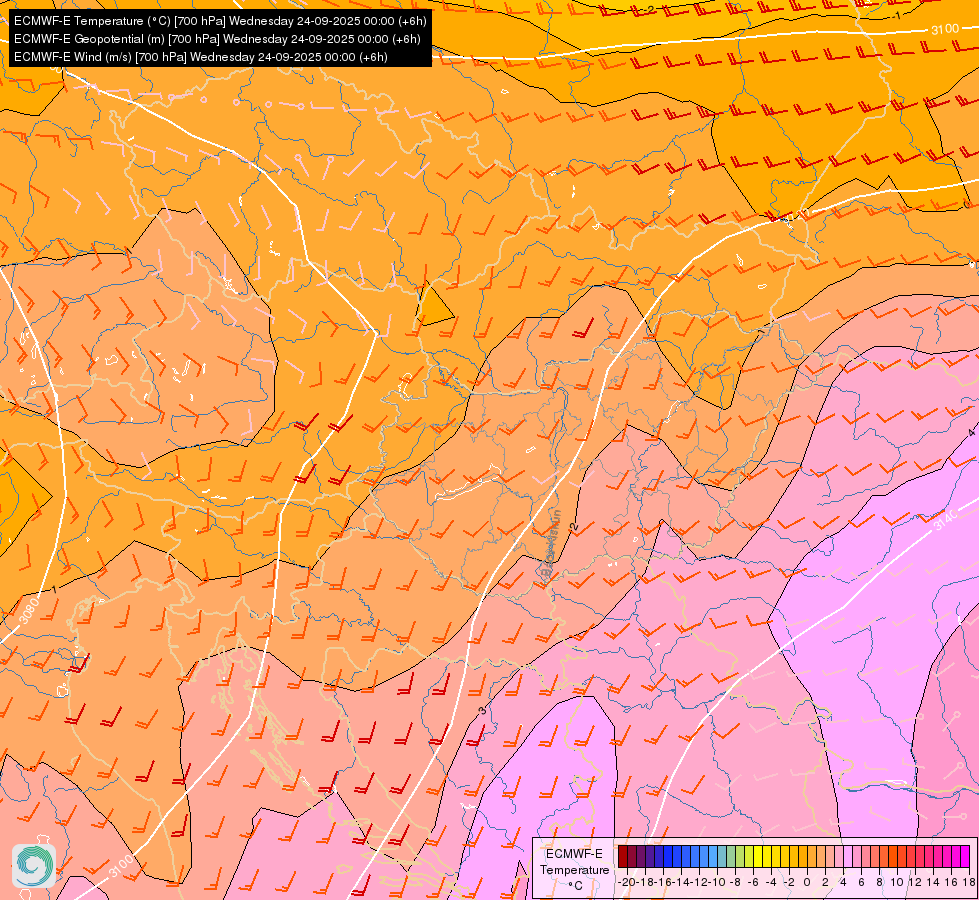979x900 pixels.
Task: Click the 3100 contour label at bottom-left
Action: tap(121, 866)
